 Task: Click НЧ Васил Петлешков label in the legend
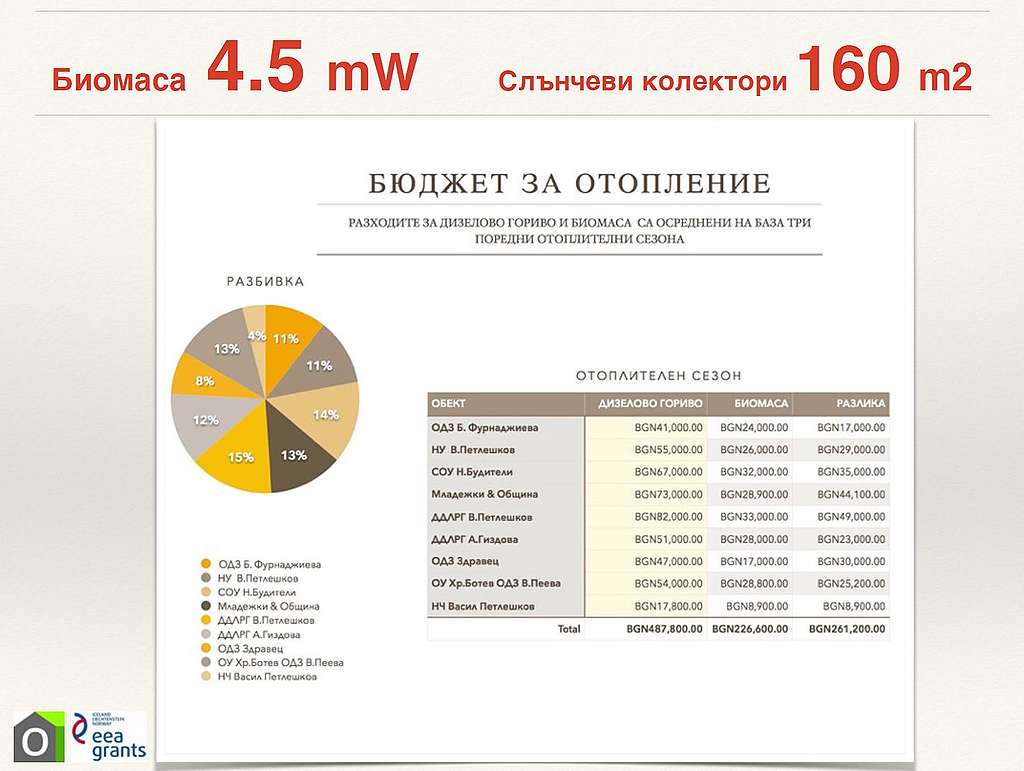click(x=267, y=676)
